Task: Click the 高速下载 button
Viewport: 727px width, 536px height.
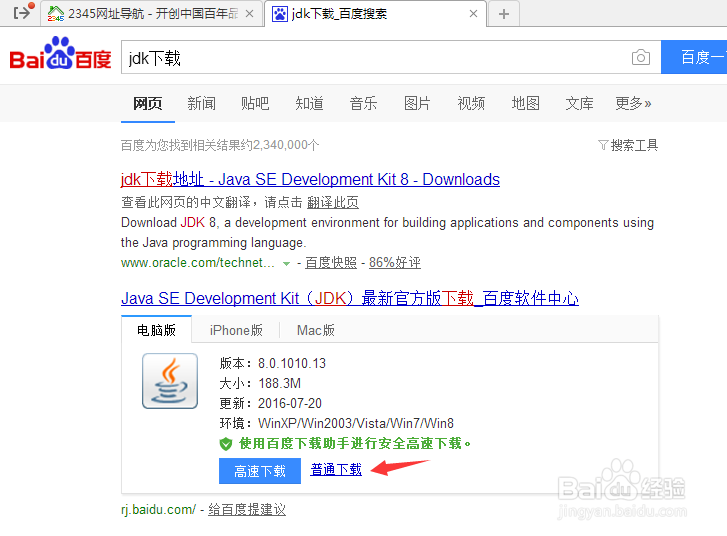Action: click(260, 471)
